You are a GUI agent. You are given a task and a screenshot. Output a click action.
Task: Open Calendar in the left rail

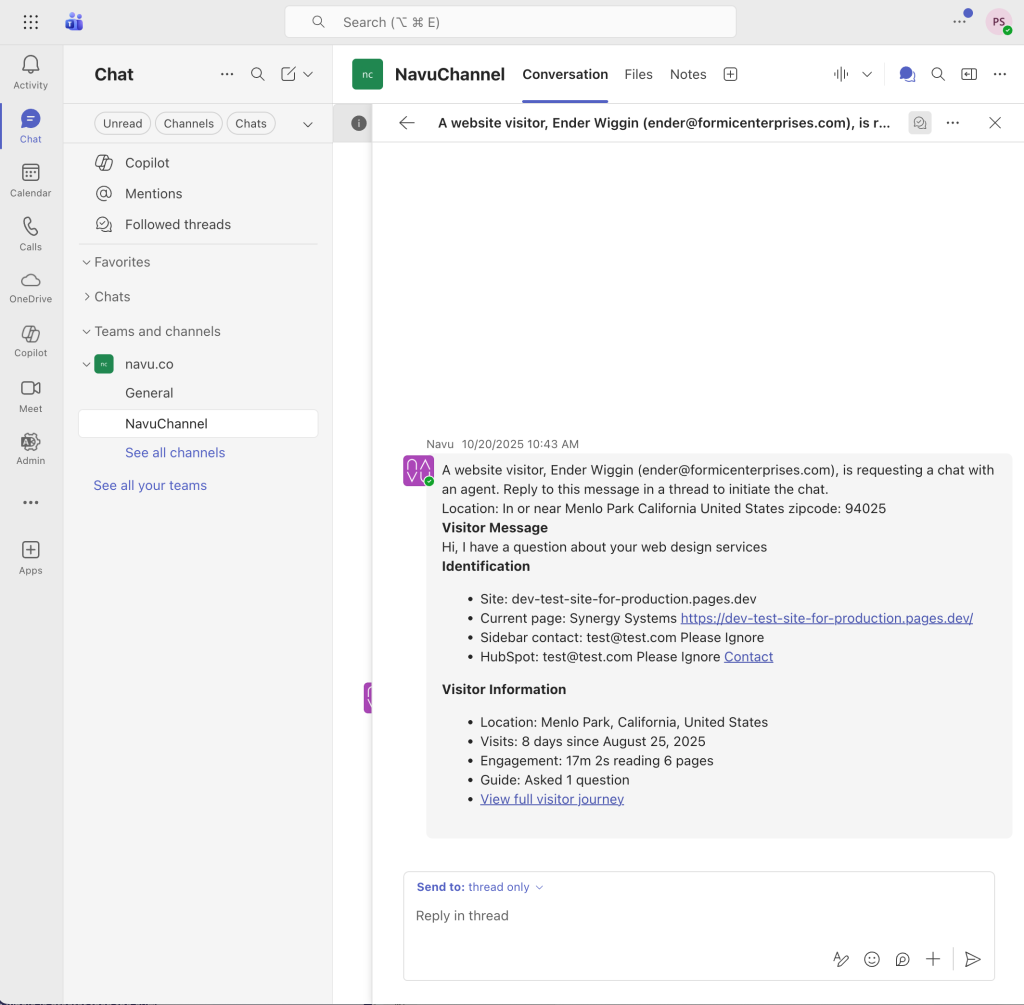(30, 180)
